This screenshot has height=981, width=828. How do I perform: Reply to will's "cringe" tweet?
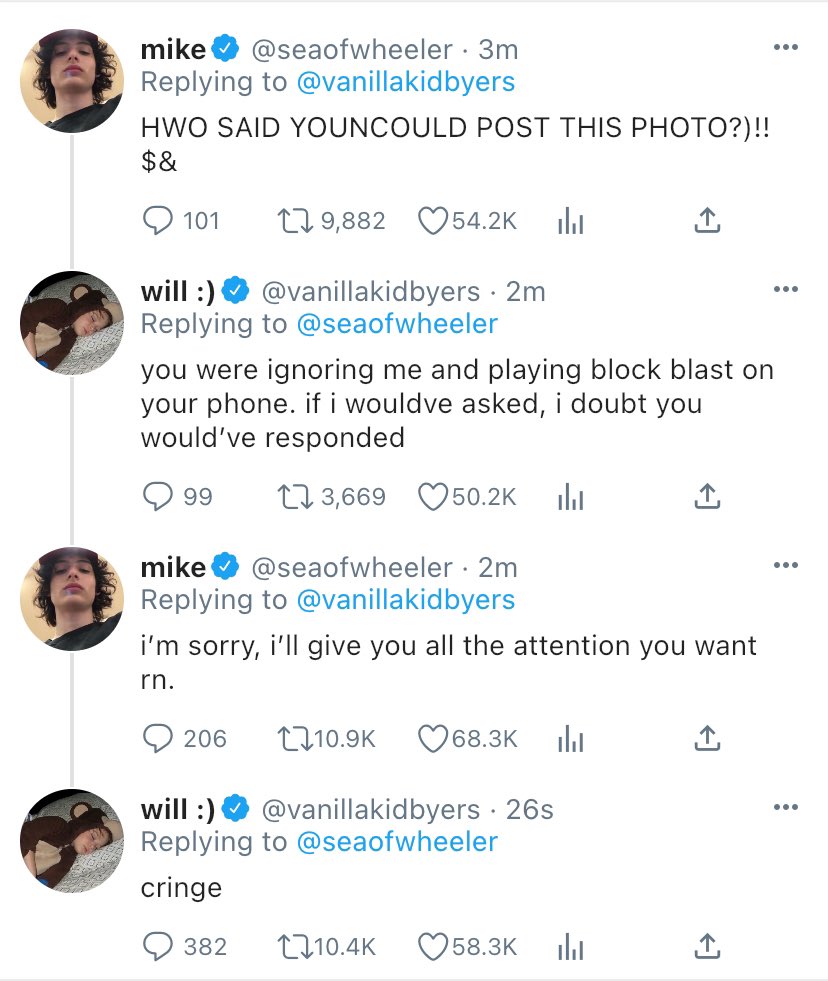155,946
